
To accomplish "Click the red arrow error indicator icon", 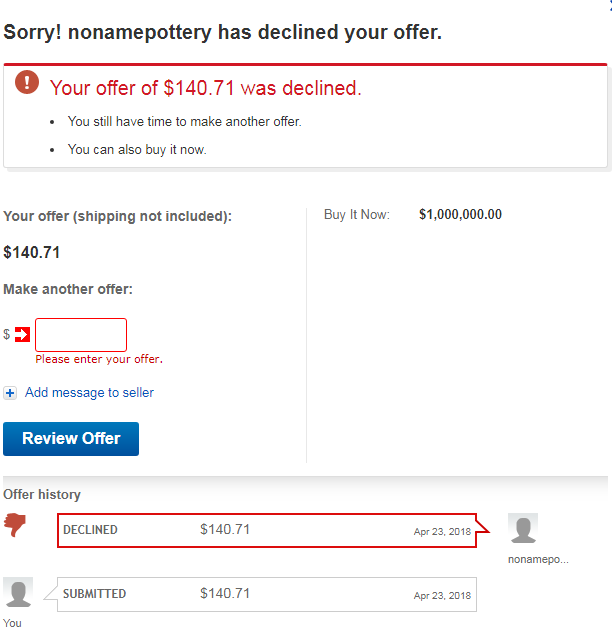I will [x=23, y=334].
